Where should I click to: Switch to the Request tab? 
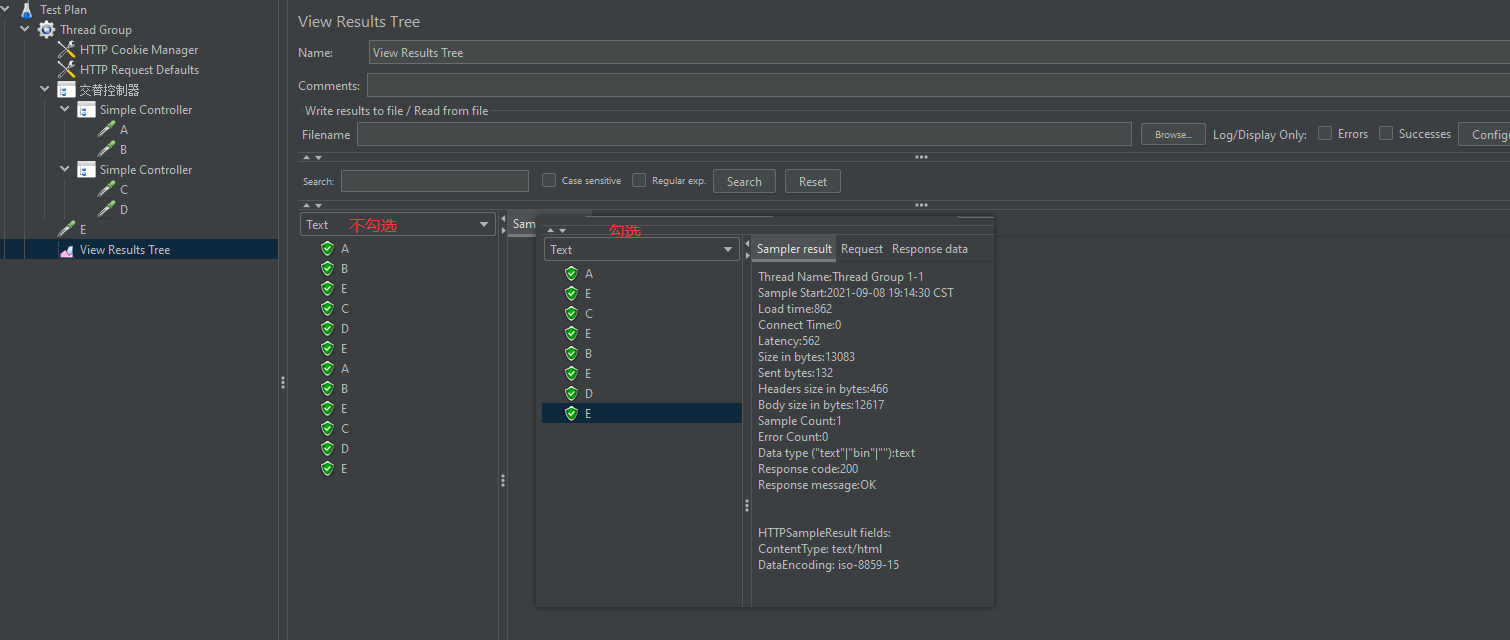(x=862, y=249)
